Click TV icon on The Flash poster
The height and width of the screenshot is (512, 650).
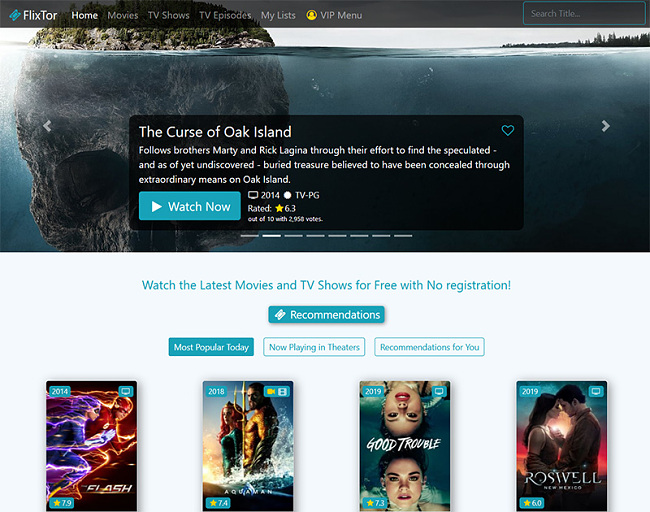tap(126, 391)
